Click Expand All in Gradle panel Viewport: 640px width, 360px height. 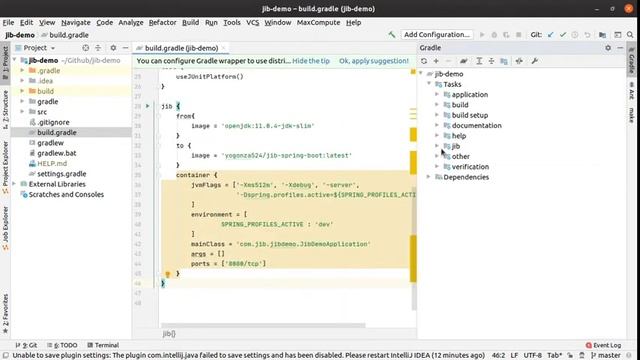pos(479,61)
